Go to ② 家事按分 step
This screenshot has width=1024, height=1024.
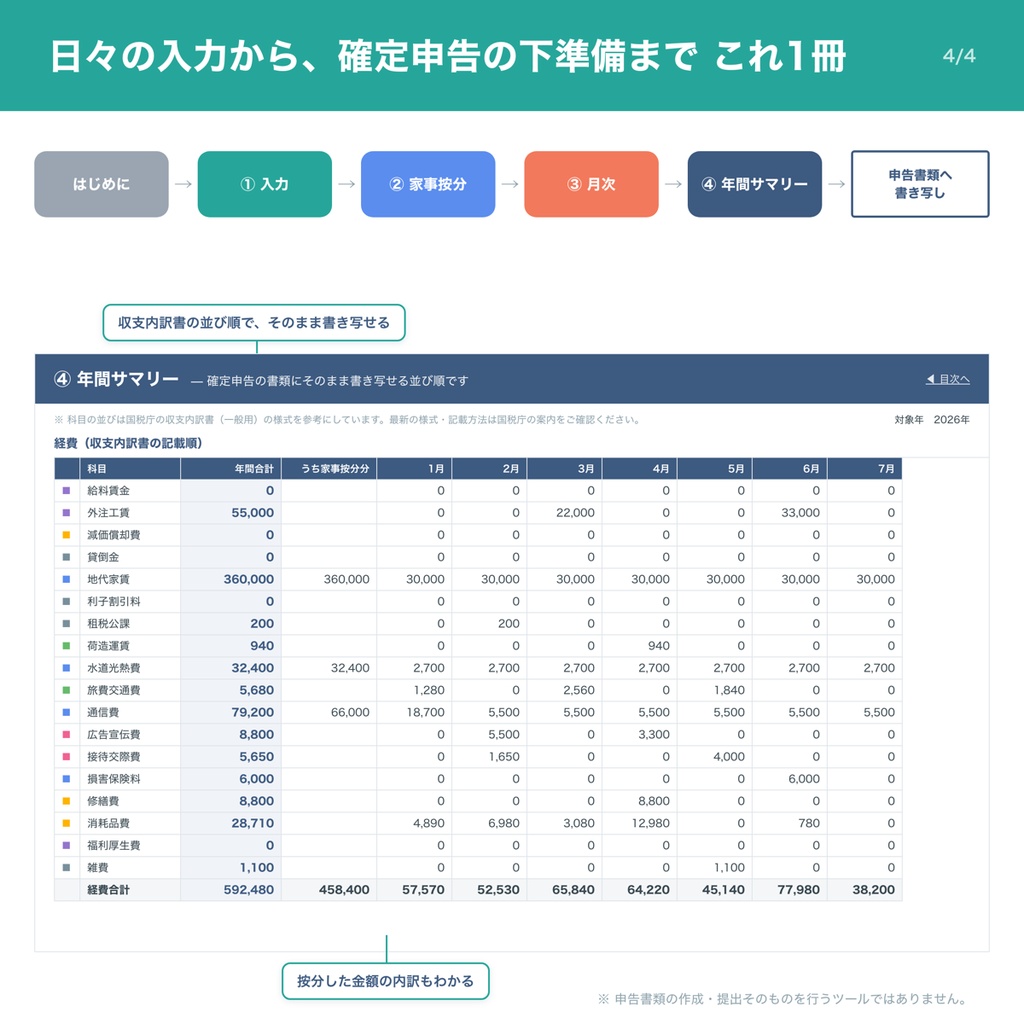click(428, 184)
